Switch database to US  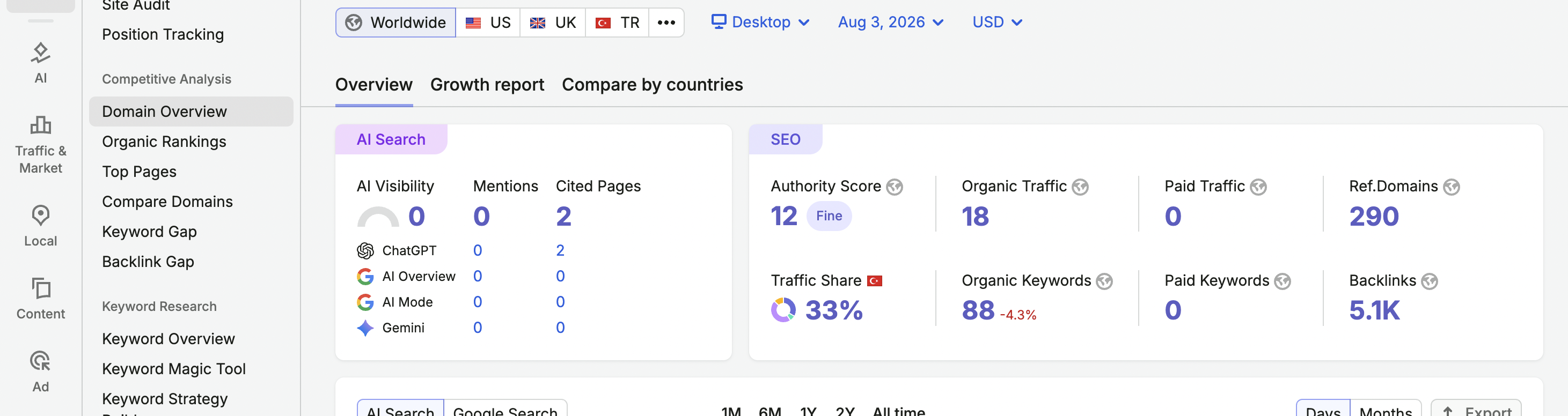pos(488,23)
